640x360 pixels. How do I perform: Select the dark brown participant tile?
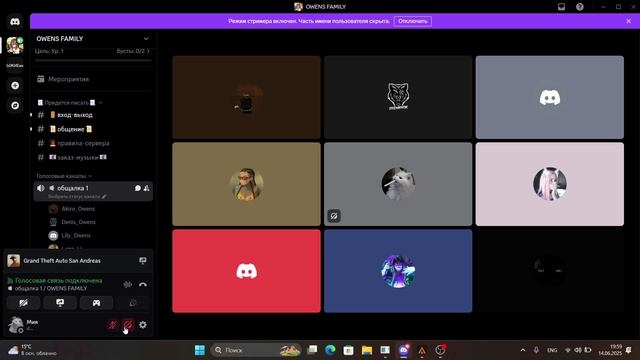coord(246,97)
